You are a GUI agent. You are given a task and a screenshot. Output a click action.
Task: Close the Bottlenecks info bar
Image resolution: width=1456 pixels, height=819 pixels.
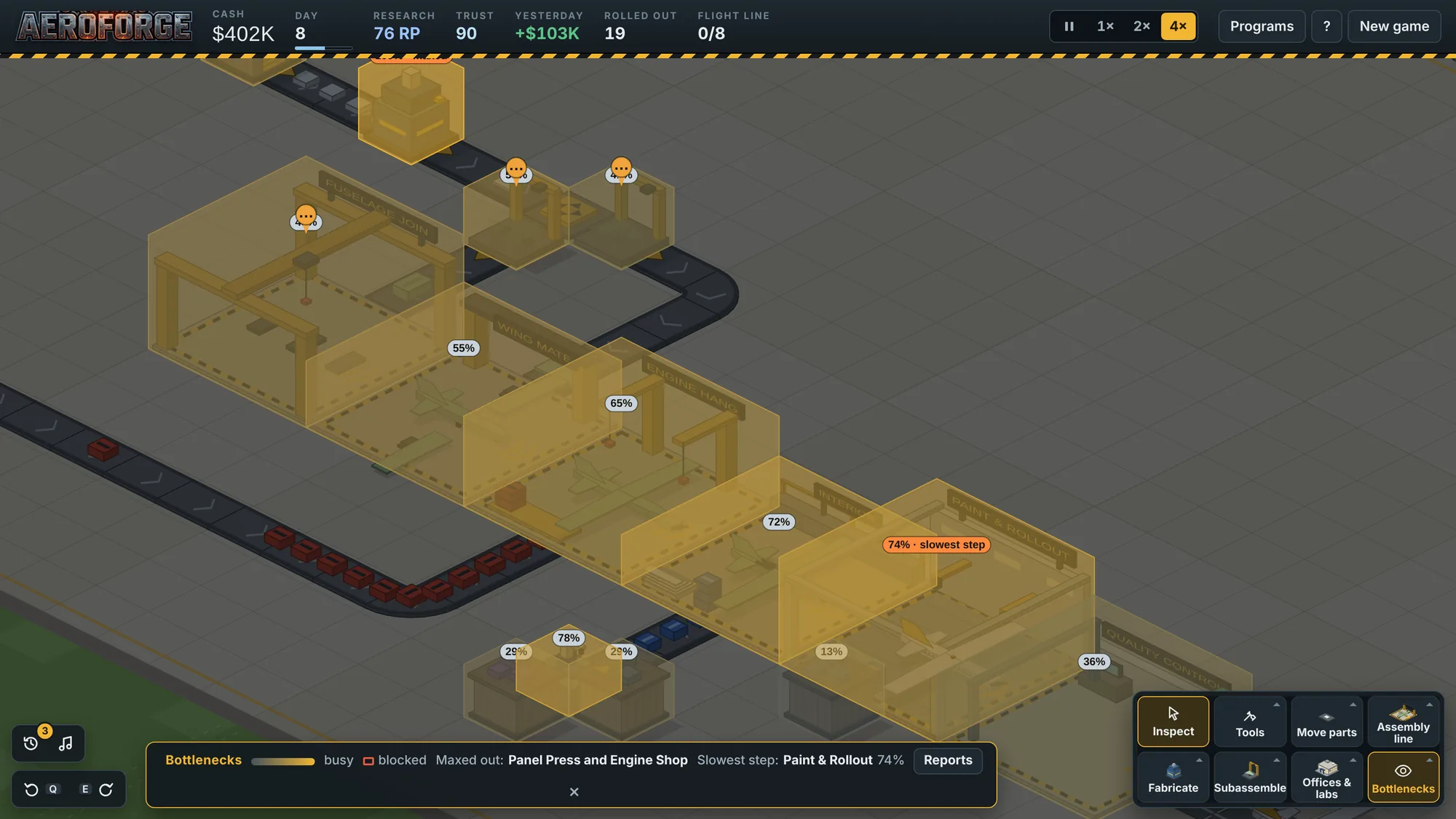[x=574, y=792]
